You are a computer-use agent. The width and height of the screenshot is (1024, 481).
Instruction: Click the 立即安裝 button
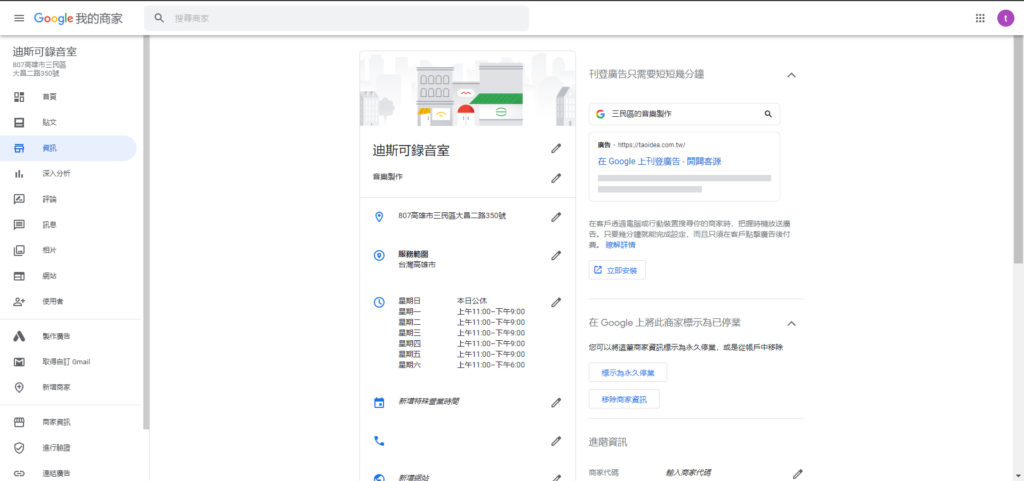click(x=617, y=270)
